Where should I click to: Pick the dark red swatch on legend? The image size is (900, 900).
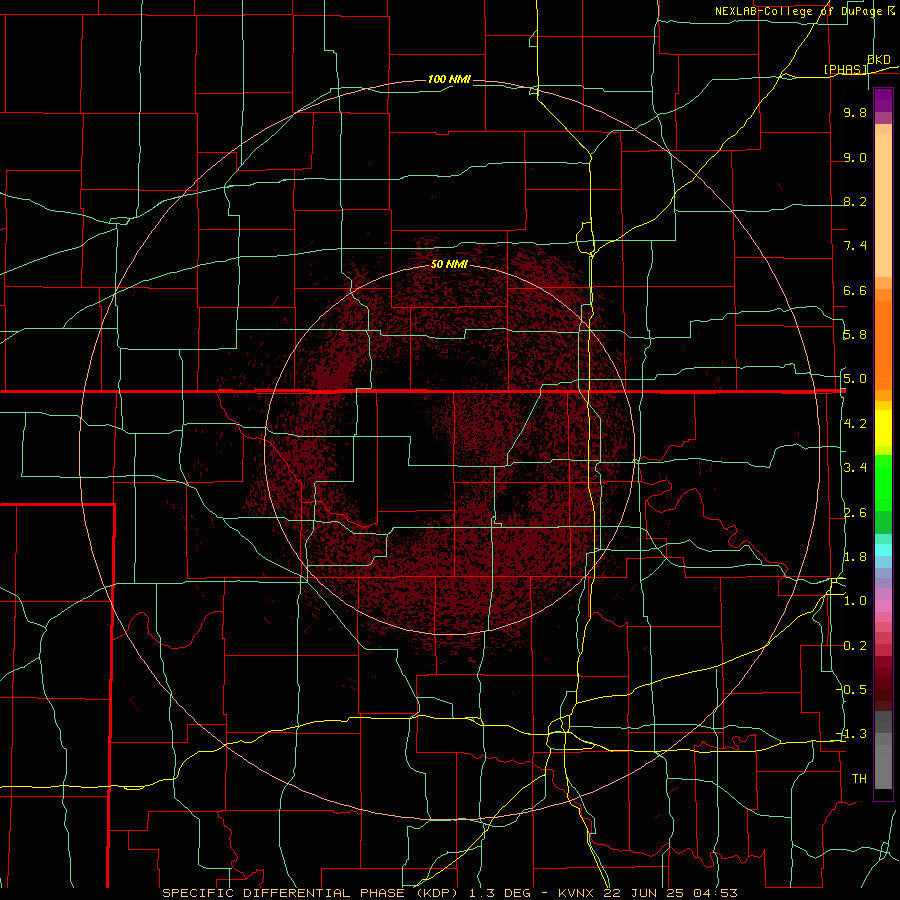pos(883,683)
